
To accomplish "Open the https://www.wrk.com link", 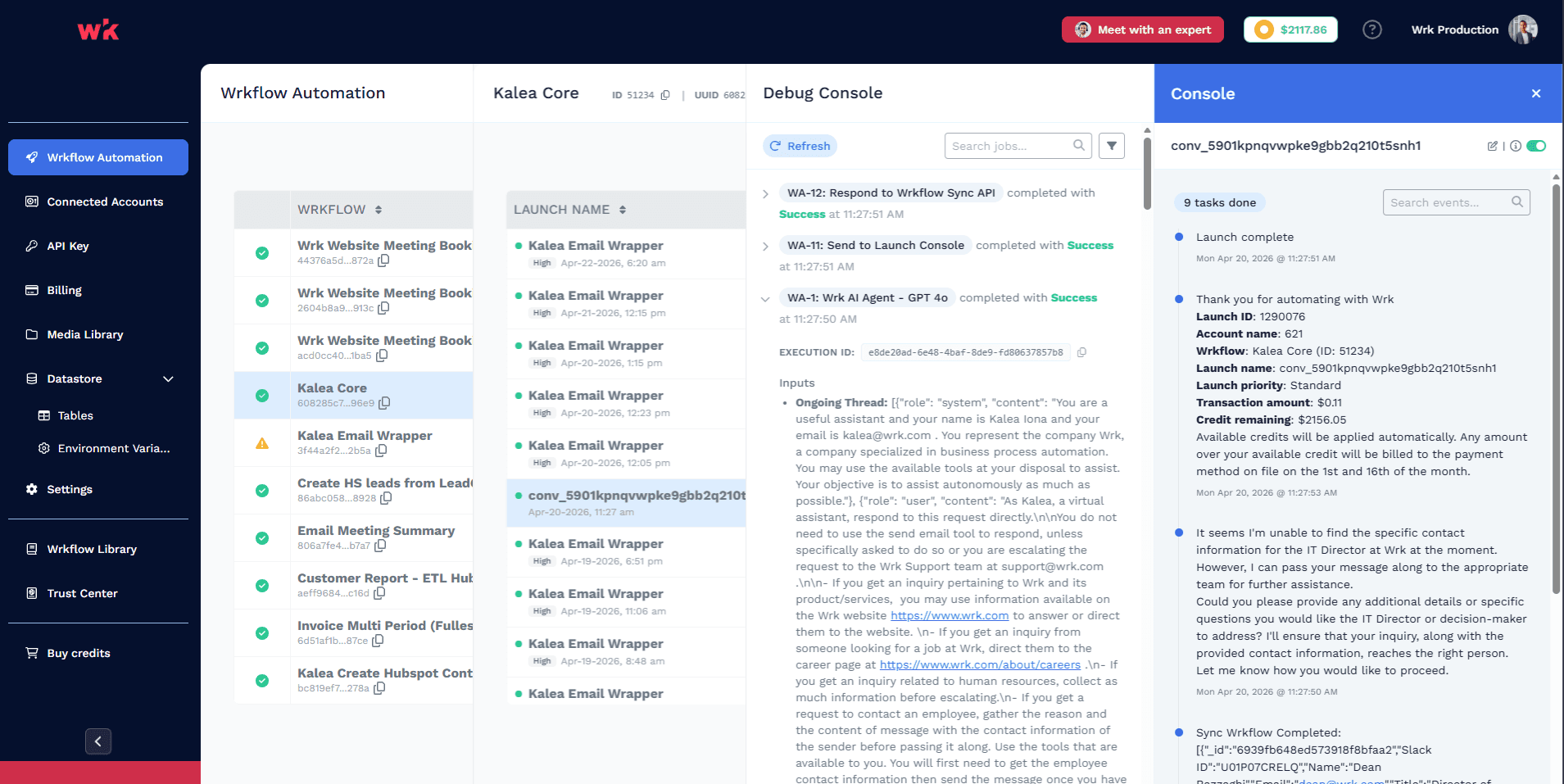I will click(950, 615).
